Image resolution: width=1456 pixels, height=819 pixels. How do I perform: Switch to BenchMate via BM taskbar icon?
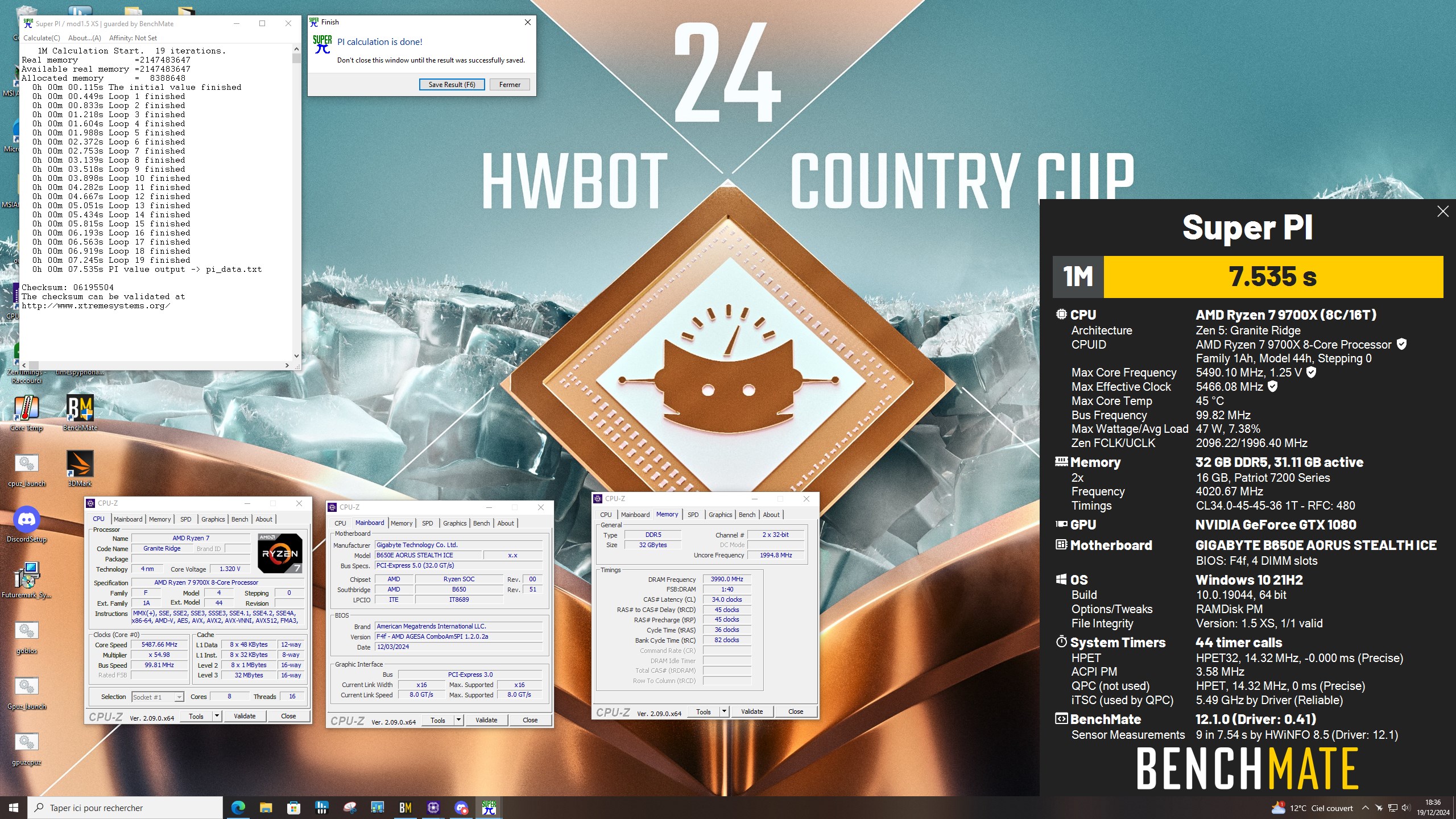coord(405,808)
